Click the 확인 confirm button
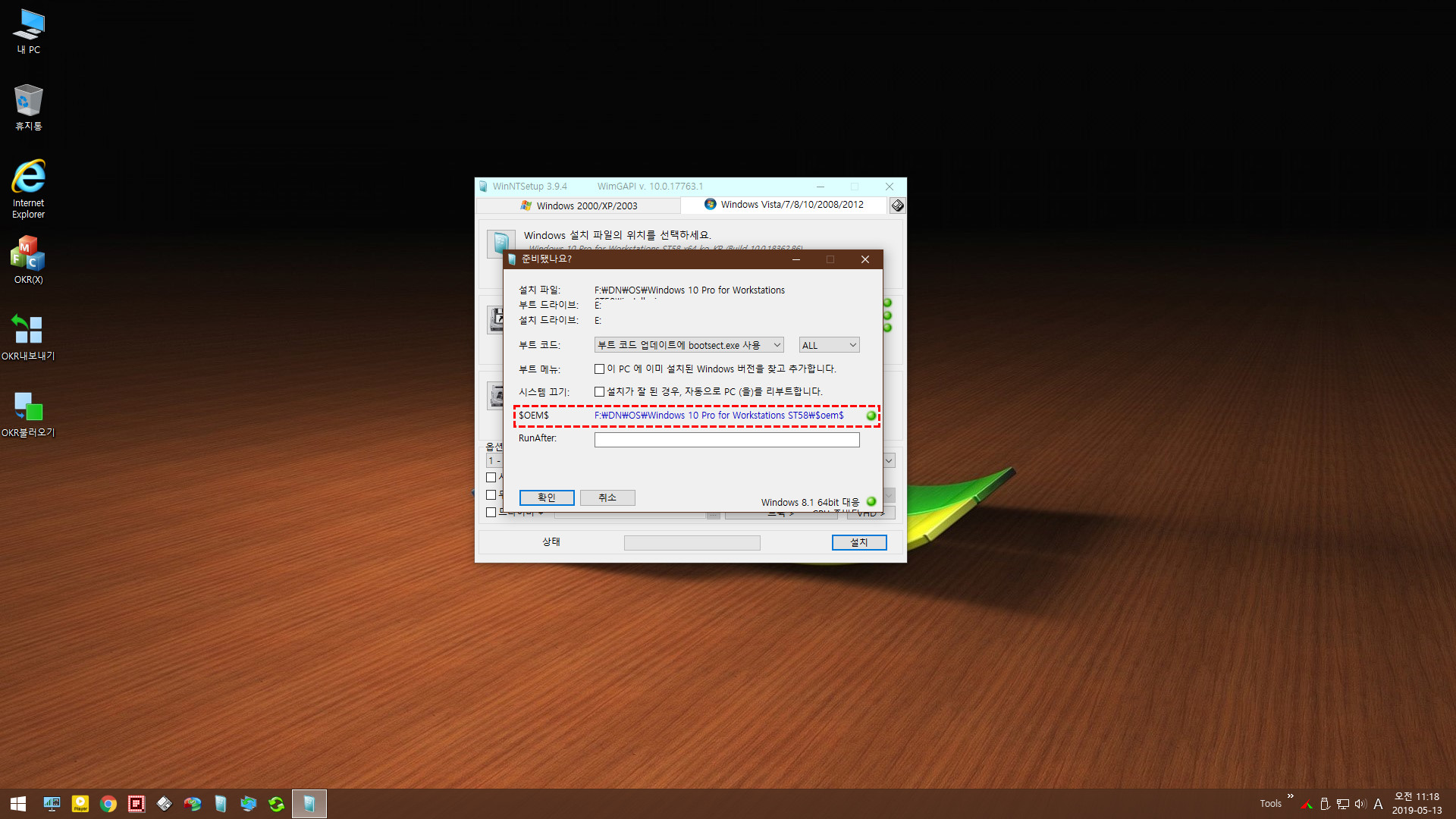The height and width of the screenshot is (819, 1456). [x=547, y=497]
